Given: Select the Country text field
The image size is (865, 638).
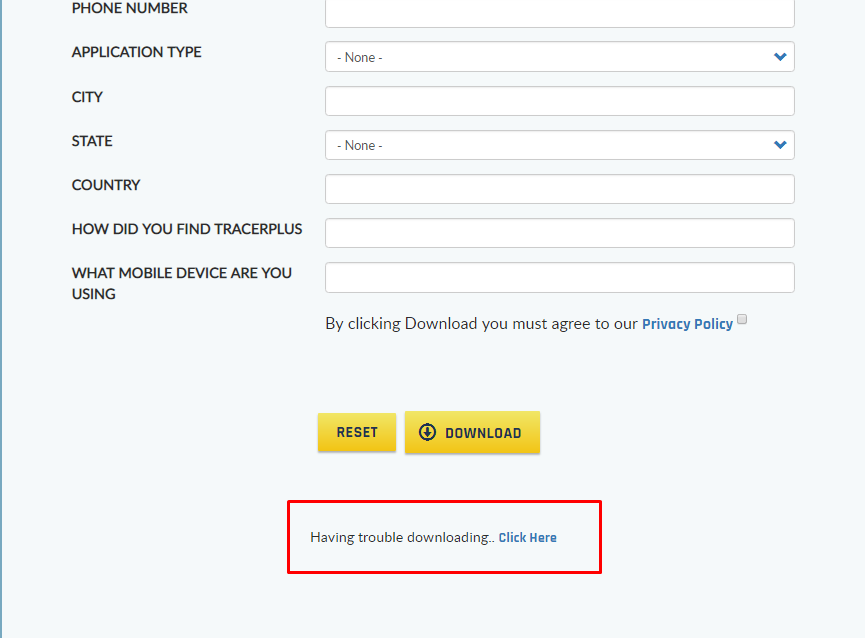Looking at the screenshot, I should click(x=559, y=189).
